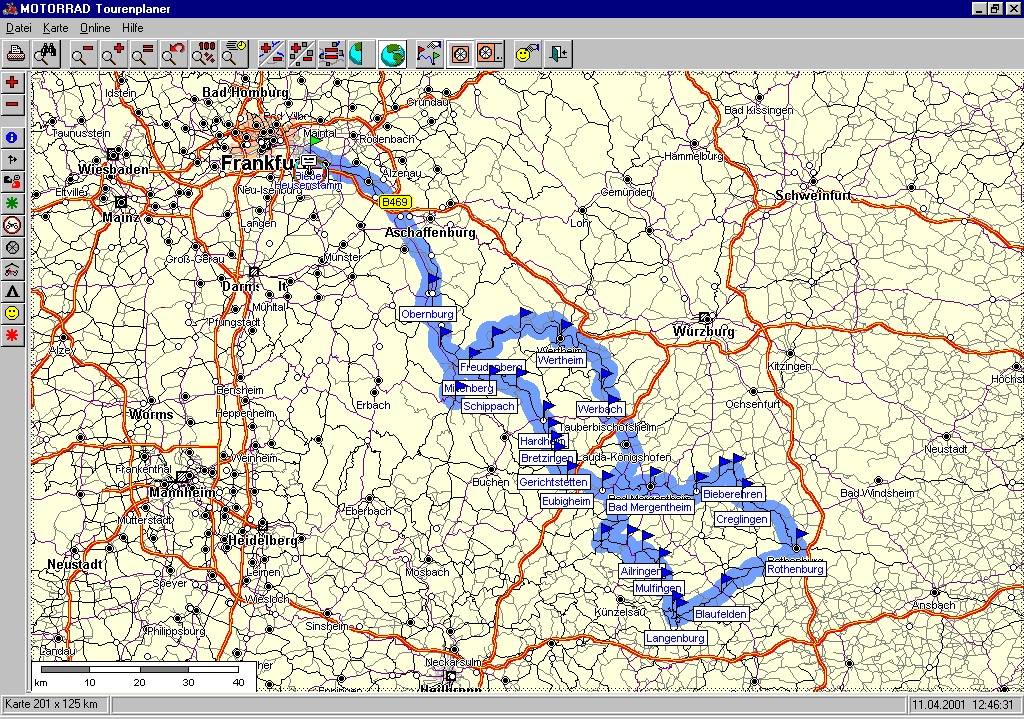Click the red minus button in left sidebar

click(x=12, y=104)
